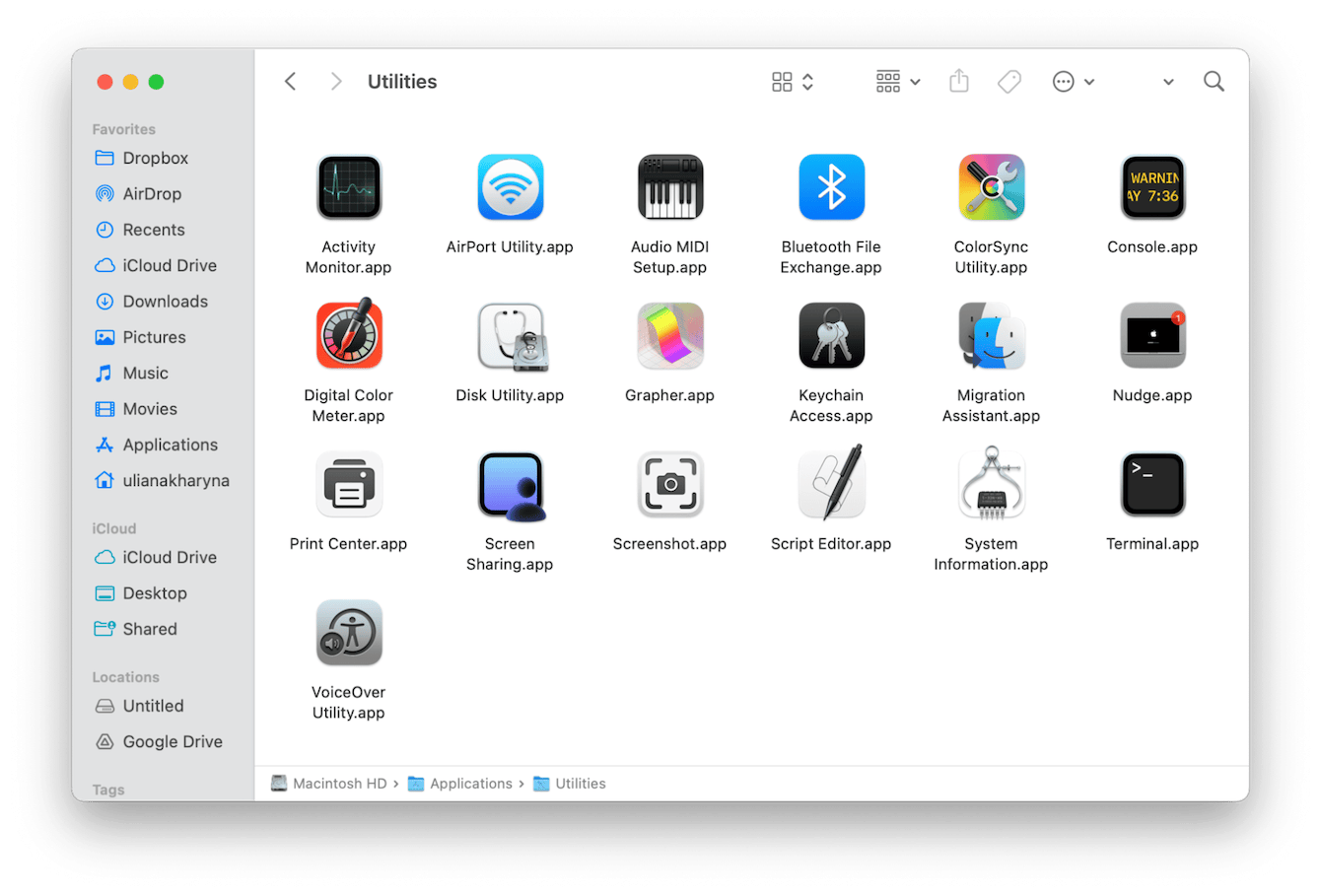This screenshot has height=896, width=1321.
Task: Open Downloads from the Favorites sidebar
Action: tap(166, 301)
